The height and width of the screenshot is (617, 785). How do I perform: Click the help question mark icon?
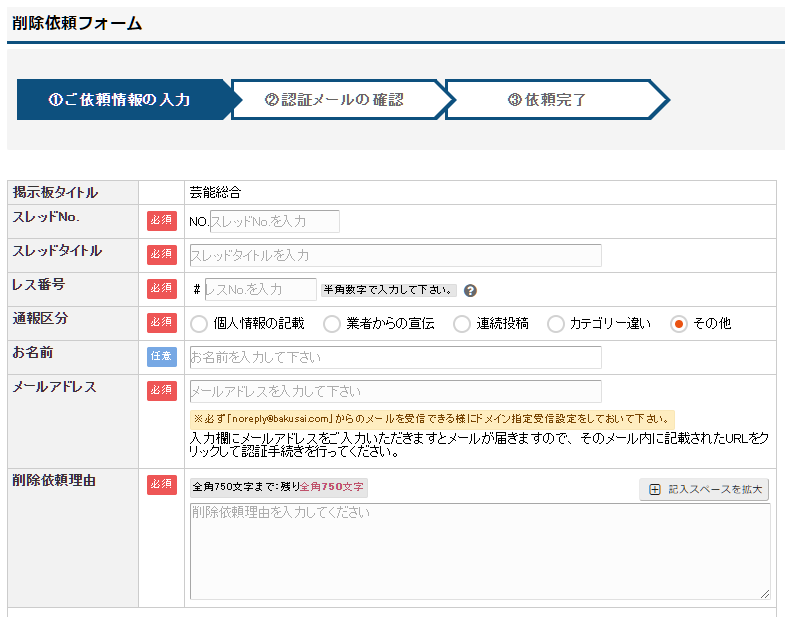point(470,291)
